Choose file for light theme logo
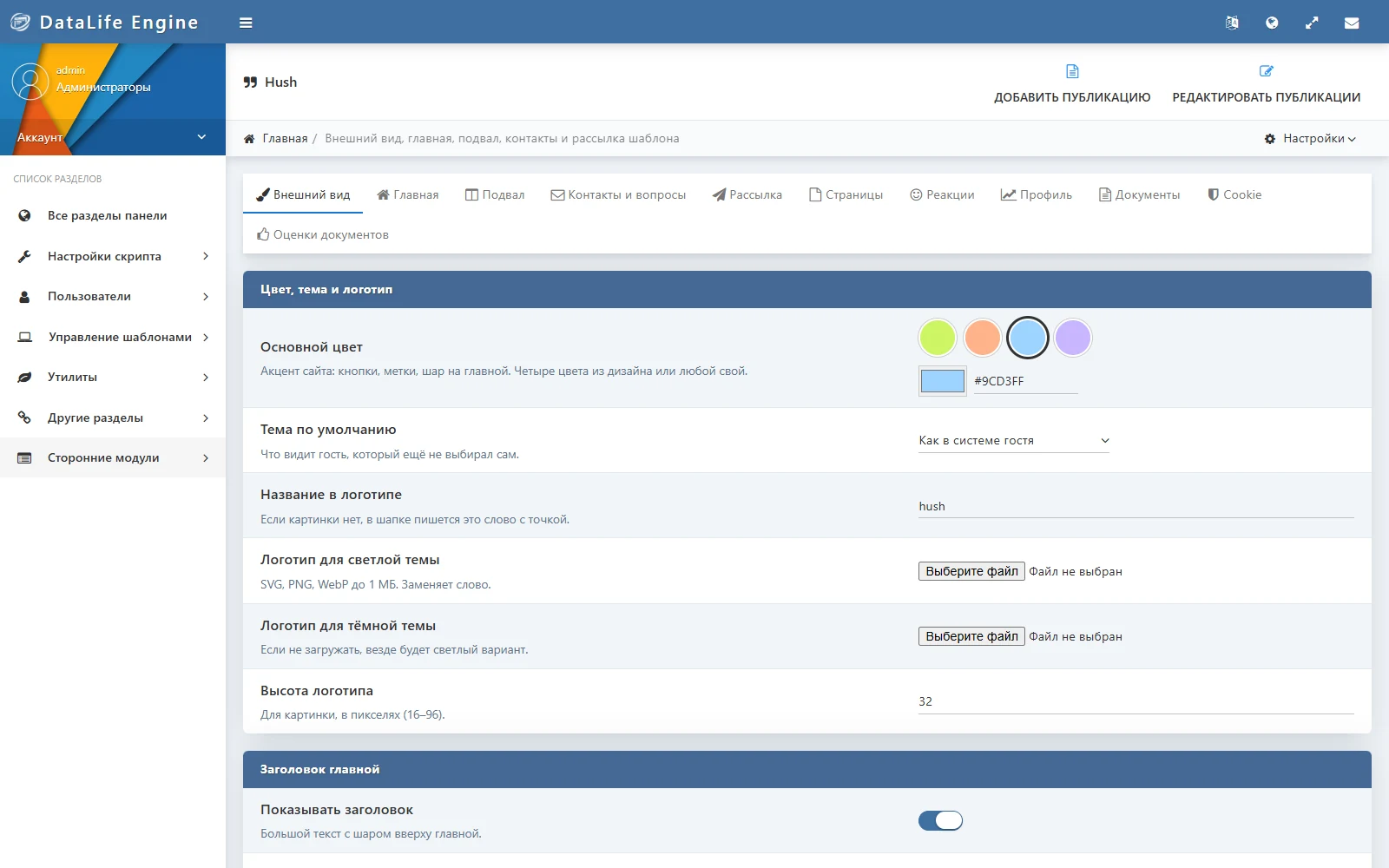This screenshot has width=1389, height=868. 971,571
